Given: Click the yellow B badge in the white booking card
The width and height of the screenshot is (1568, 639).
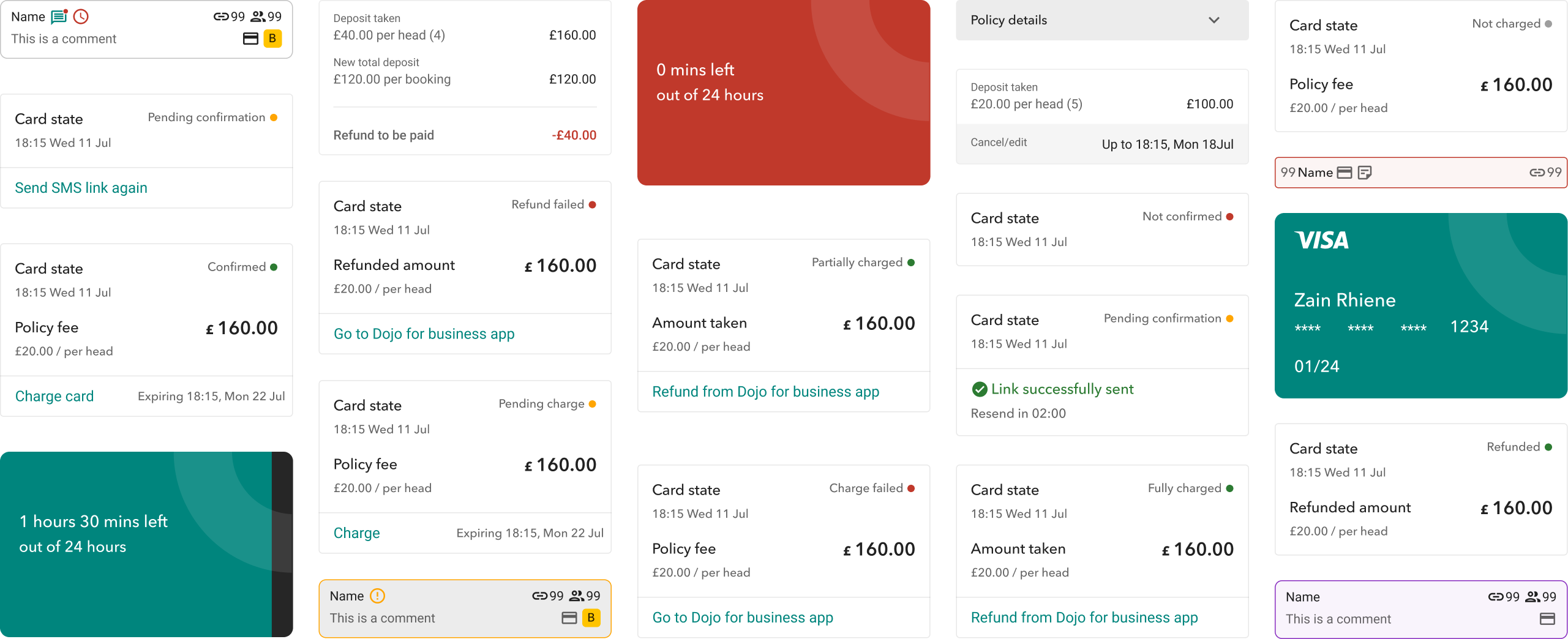Looking at the screenshot, I should coord(272,39).
